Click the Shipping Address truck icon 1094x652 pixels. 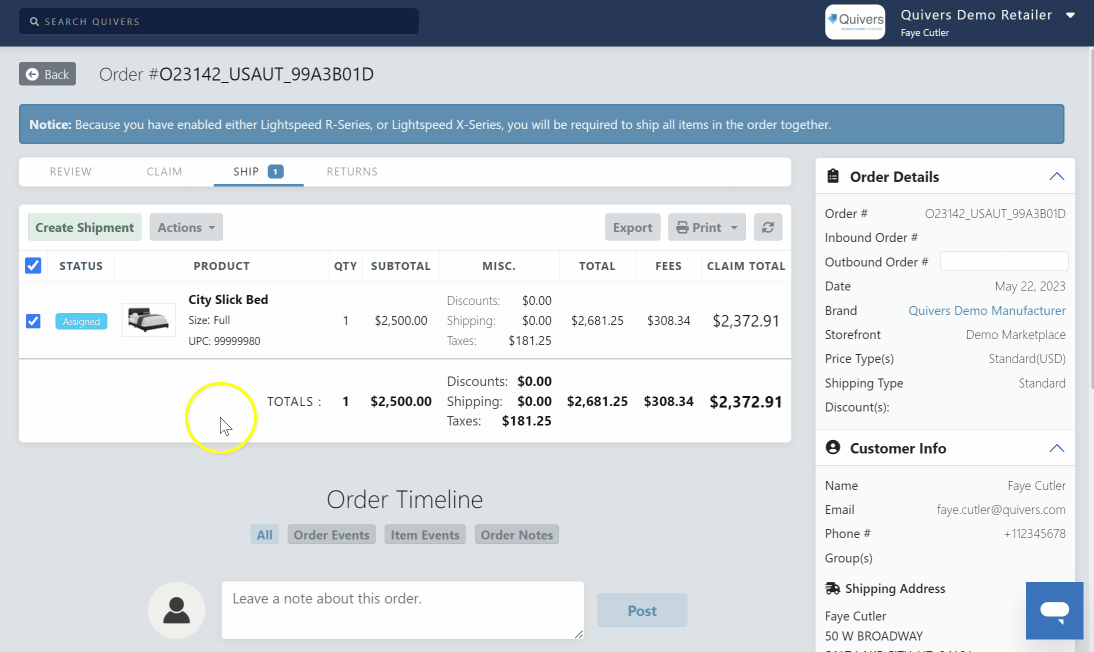coord(832,589)
